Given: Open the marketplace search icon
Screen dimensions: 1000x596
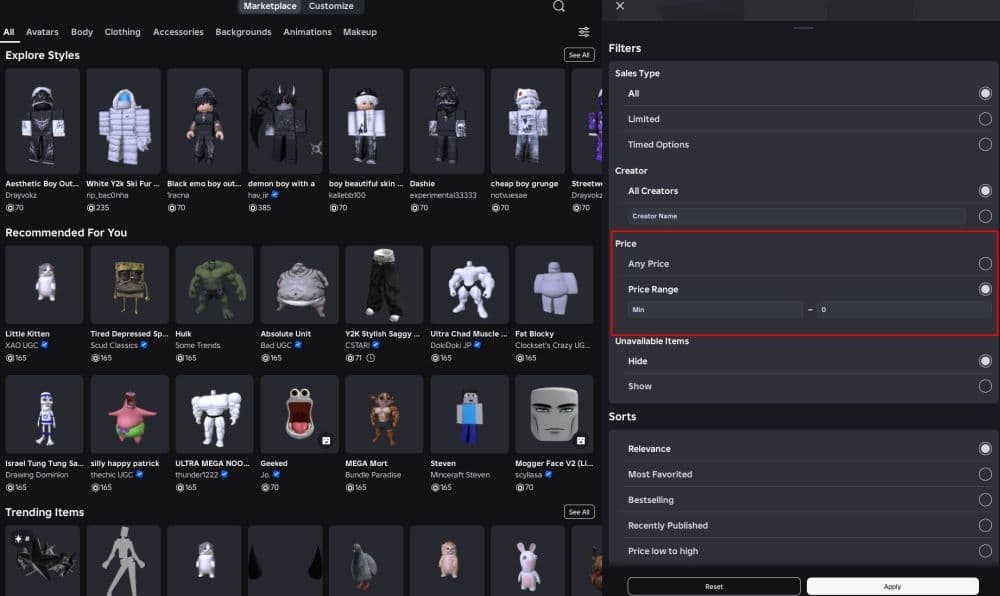Looking at the screenshot, I should [x=559, y=6].
